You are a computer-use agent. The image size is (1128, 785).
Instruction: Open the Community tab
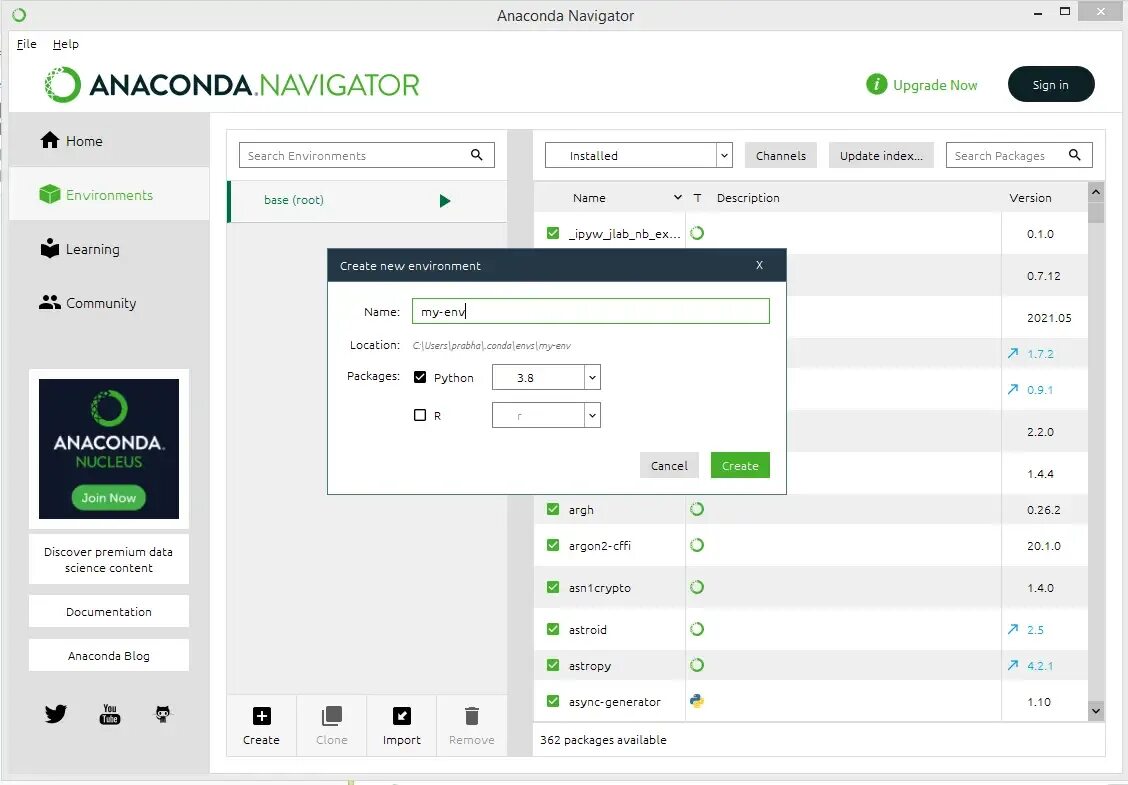coord(109,303)
